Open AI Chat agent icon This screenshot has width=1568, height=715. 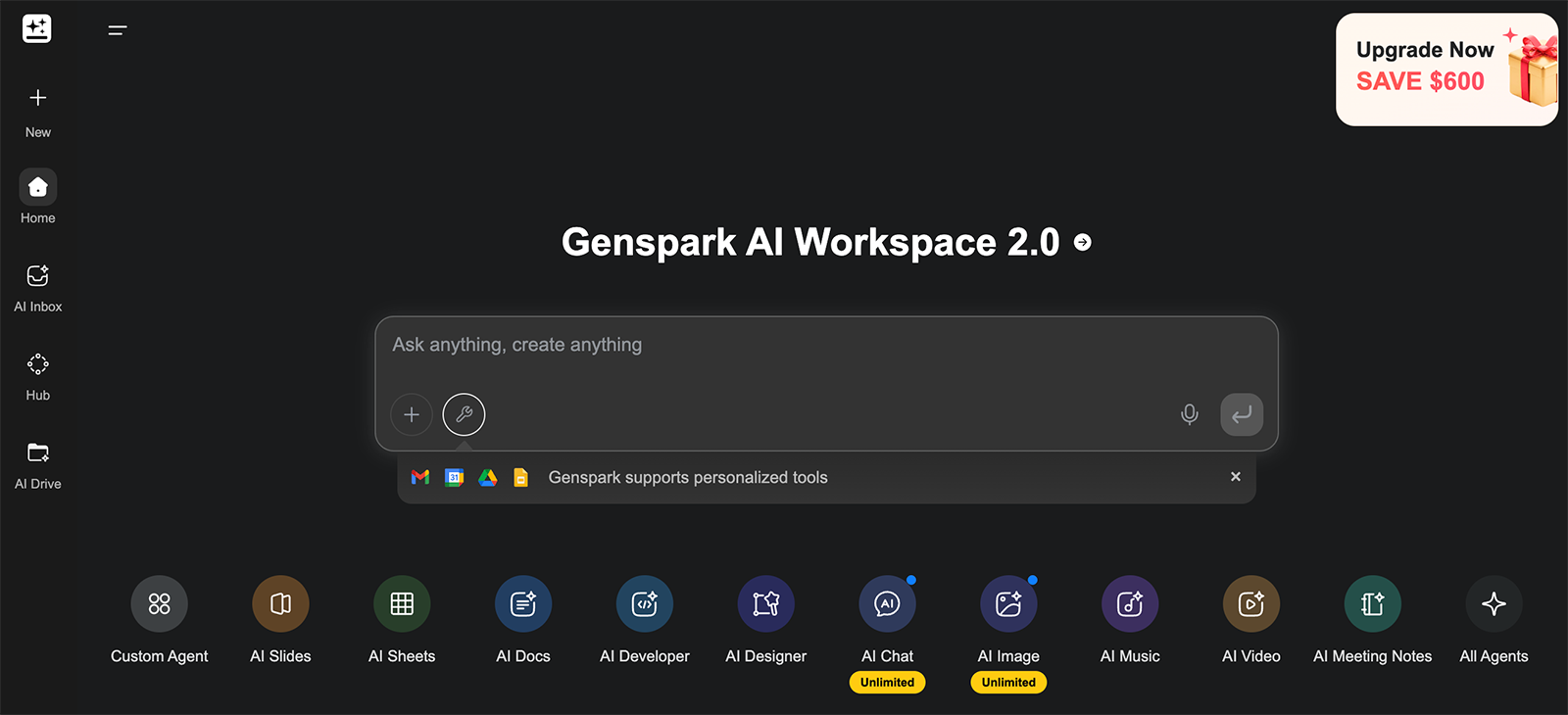(887, 604)
